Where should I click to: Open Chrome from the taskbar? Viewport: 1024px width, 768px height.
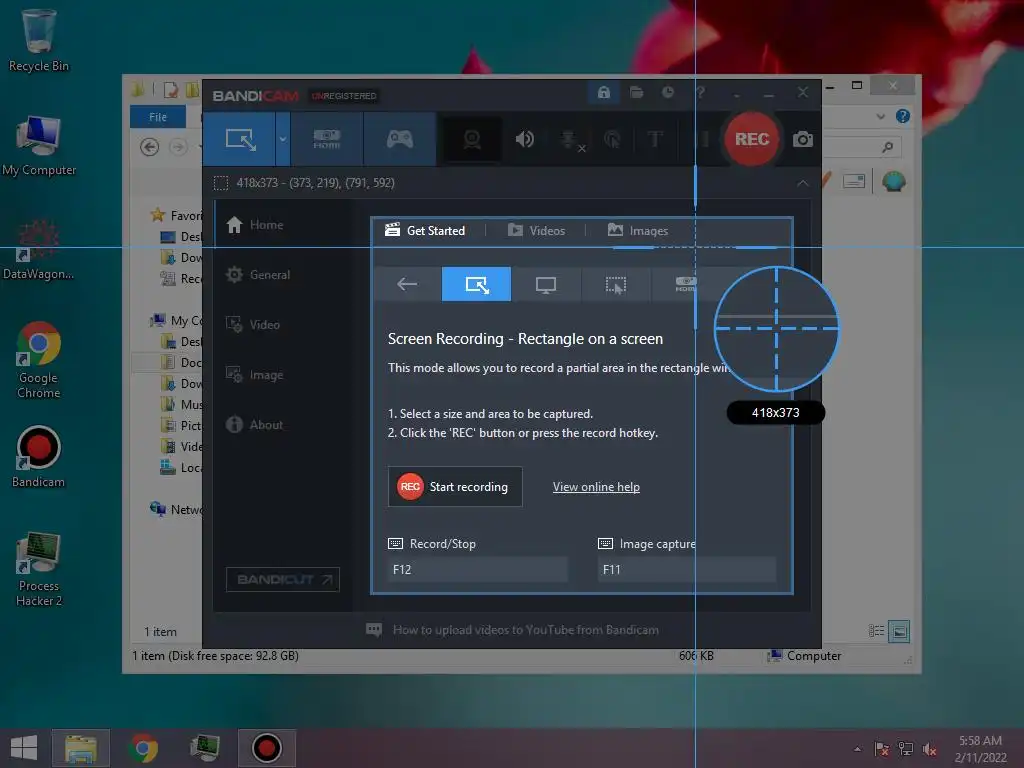click(x=144, y=748)
